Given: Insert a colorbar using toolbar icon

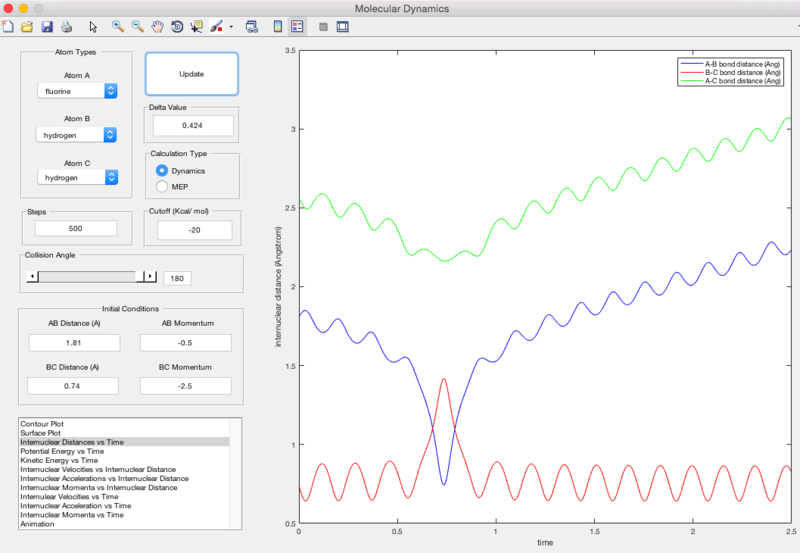Looking at the screenshot, I should click(x=278, y=27).
